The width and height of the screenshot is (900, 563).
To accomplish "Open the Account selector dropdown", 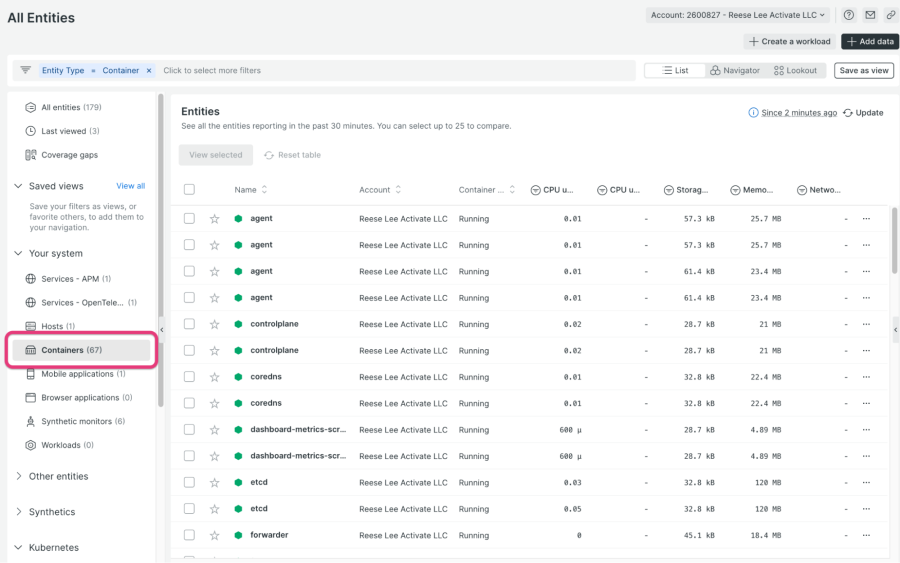I will coord(737,15).
